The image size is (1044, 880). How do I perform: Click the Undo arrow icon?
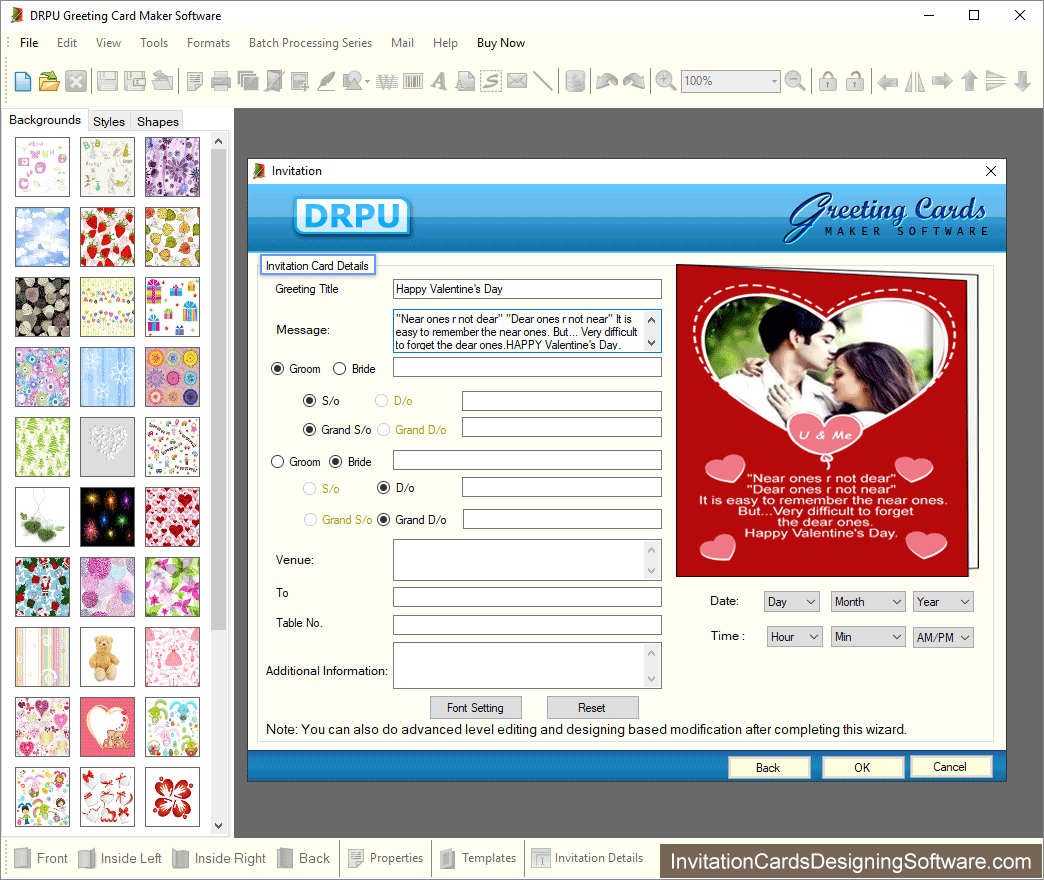coord(607,81)
